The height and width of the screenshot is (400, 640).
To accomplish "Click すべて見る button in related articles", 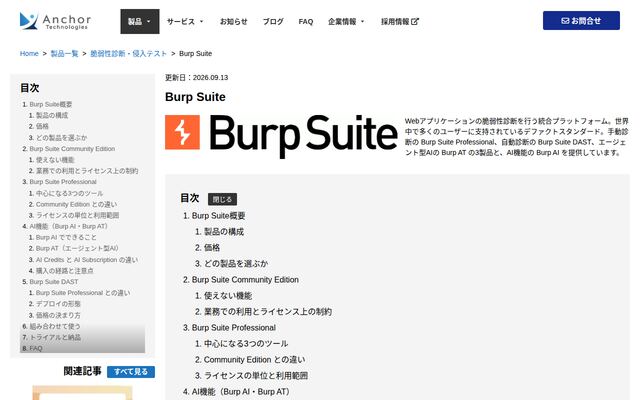I will pos(131,372).
